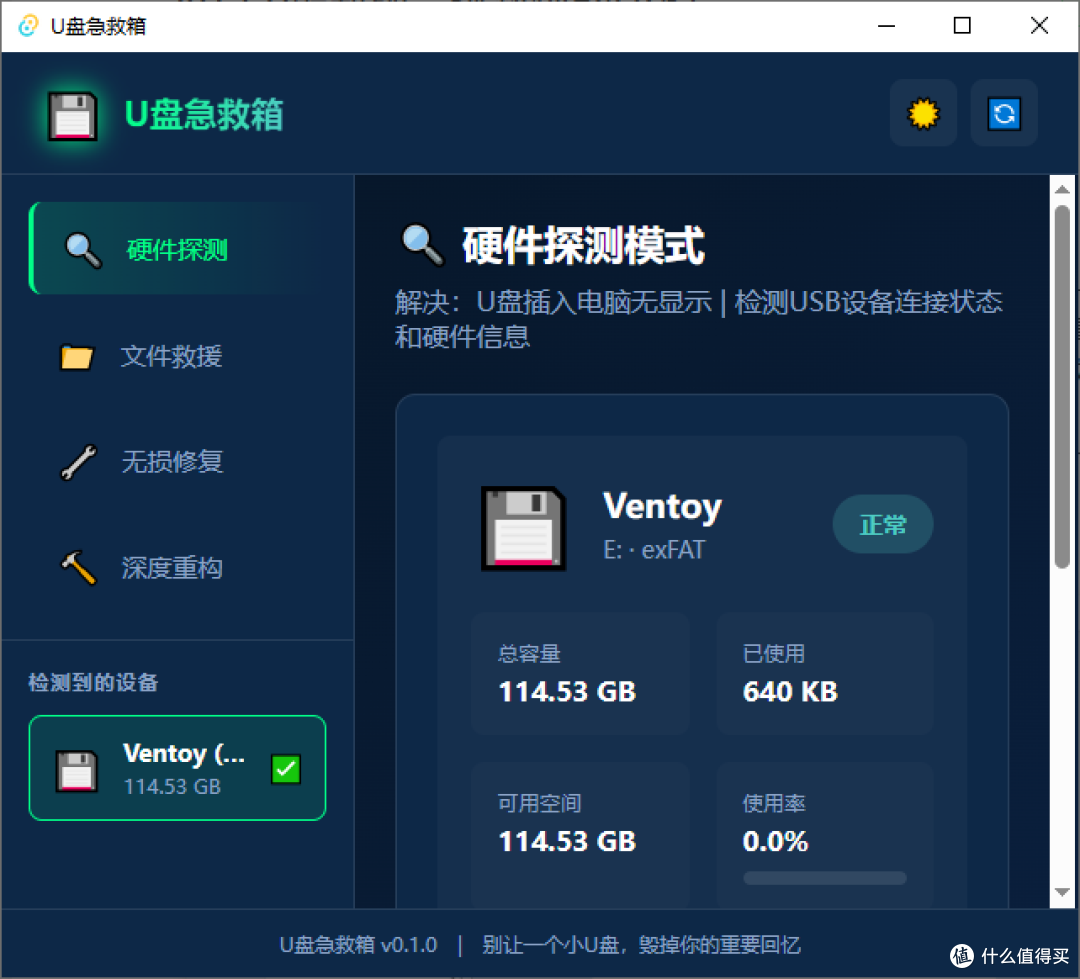Click the E: · exFAT label
This screenshot has height=979, width=1080.
point(654,550)
